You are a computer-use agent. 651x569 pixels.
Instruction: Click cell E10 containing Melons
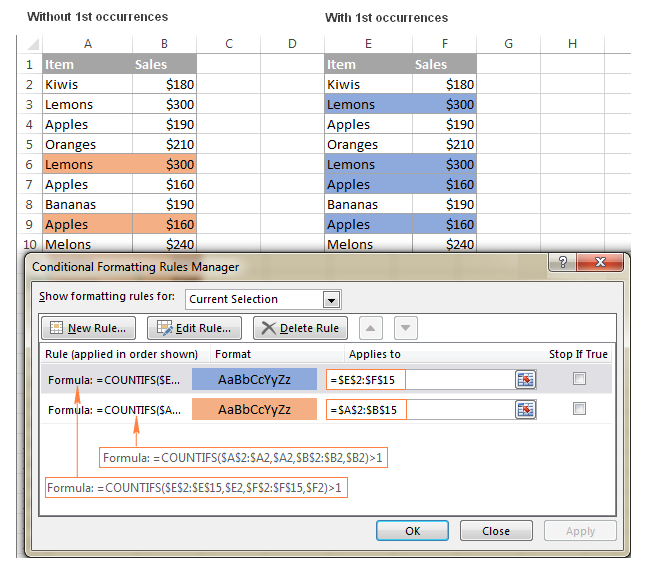point(368,244)
